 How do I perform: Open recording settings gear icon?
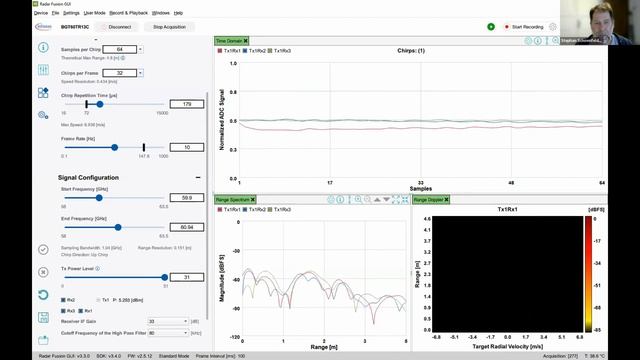553,27
